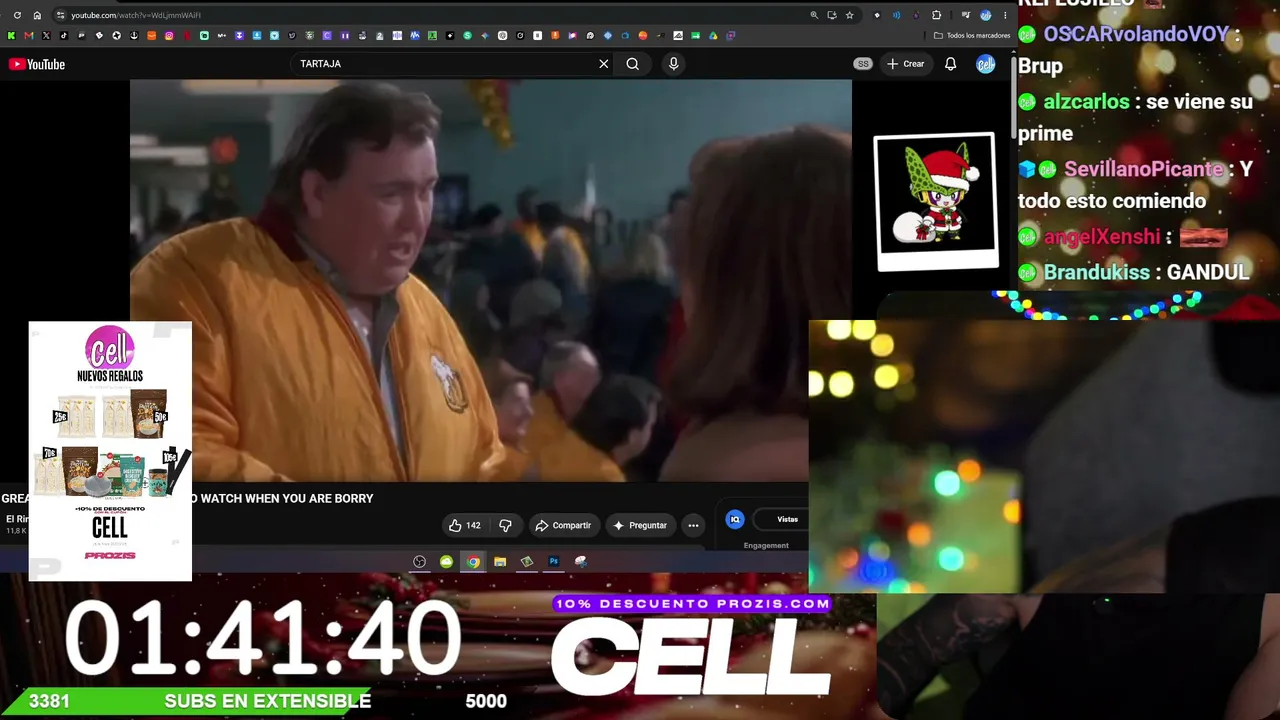Open the Google Drive bookmark
This screenshot has height=720, width=1280.
coord(713,36)
